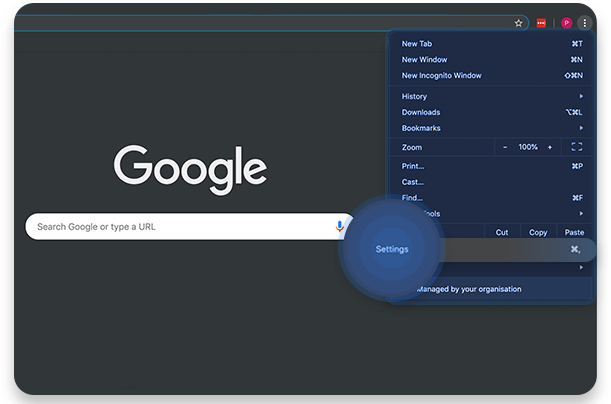611x404 pixels.
Task: Focus the Search Google or type a URL box
Action: tap(189, 226)
